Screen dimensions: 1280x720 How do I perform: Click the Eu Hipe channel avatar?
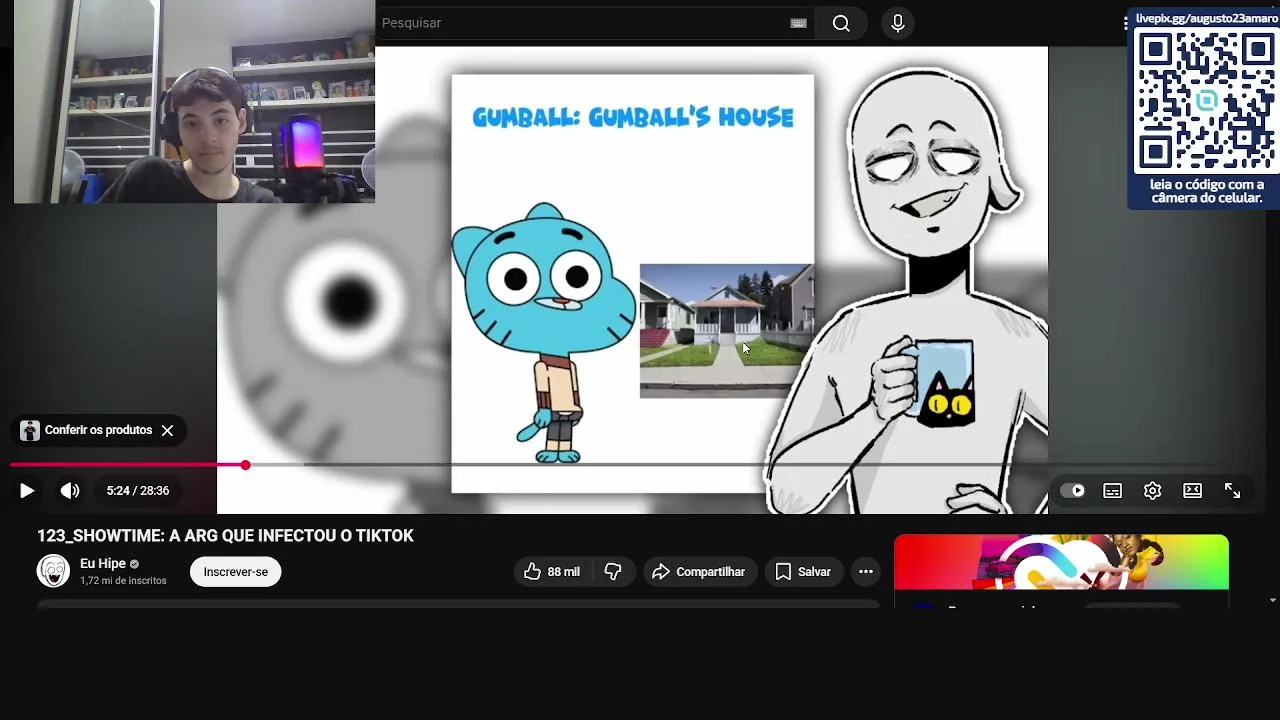tap(53, 571)
